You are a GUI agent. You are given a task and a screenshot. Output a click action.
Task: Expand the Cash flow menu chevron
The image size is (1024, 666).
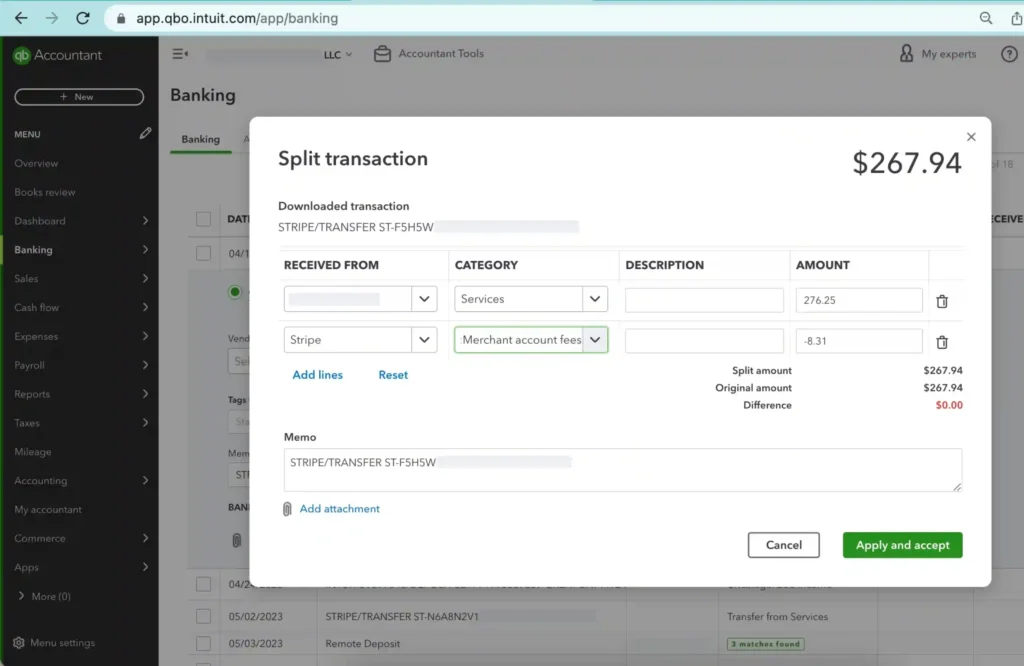[145, 307]
